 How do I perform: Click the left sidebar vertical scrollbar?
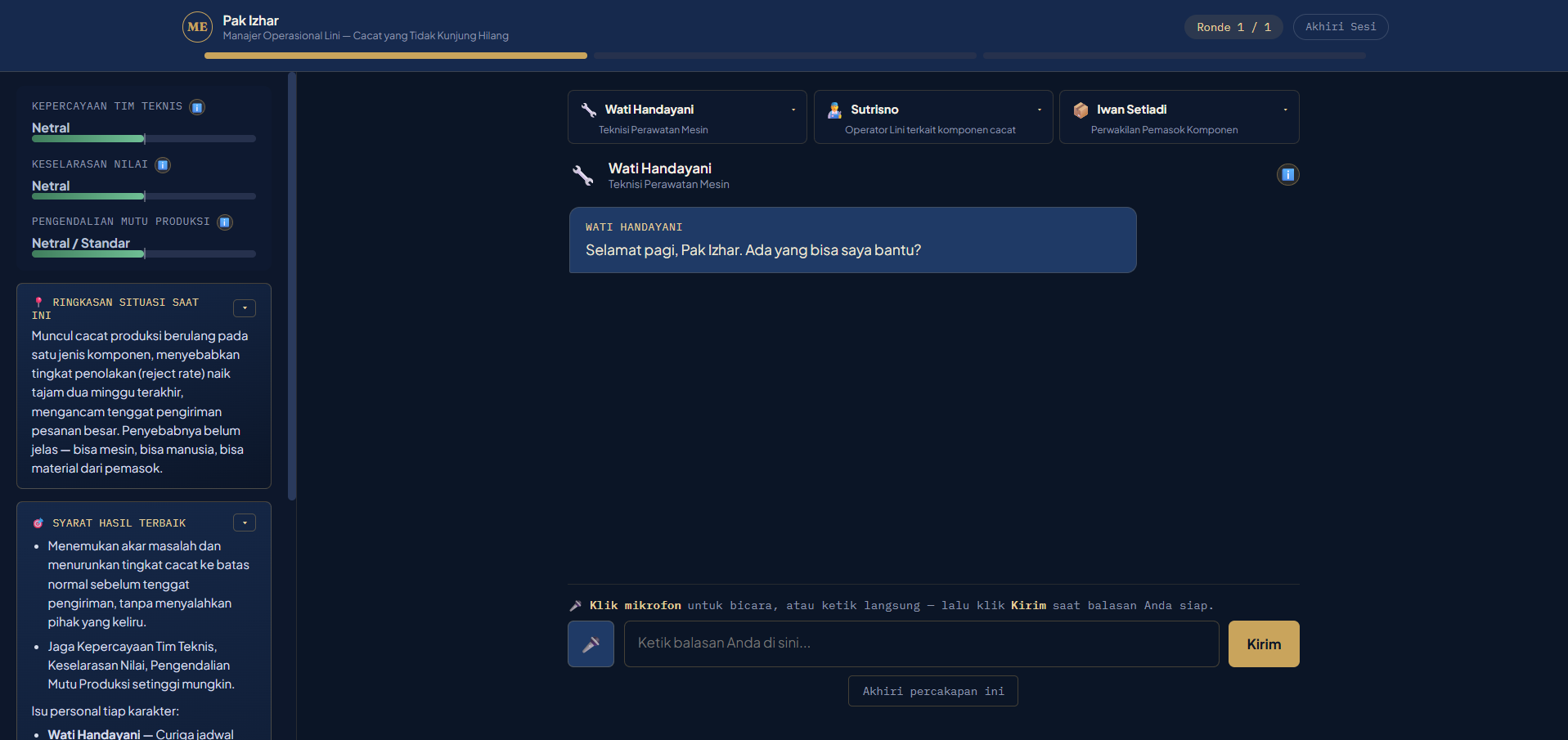pyautogui.click(x=292, y=286)
